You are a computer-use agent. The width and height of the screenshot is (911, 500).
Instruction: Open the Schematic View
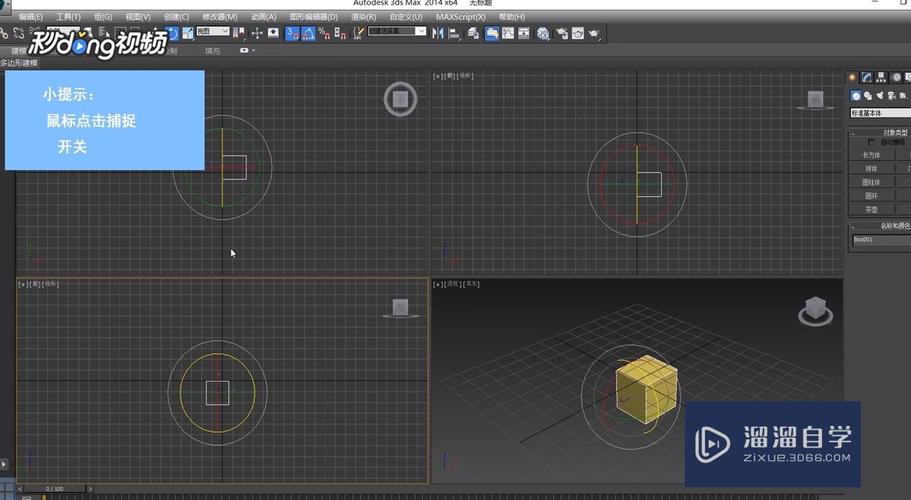pyautogui.click(x=523, y=34)
